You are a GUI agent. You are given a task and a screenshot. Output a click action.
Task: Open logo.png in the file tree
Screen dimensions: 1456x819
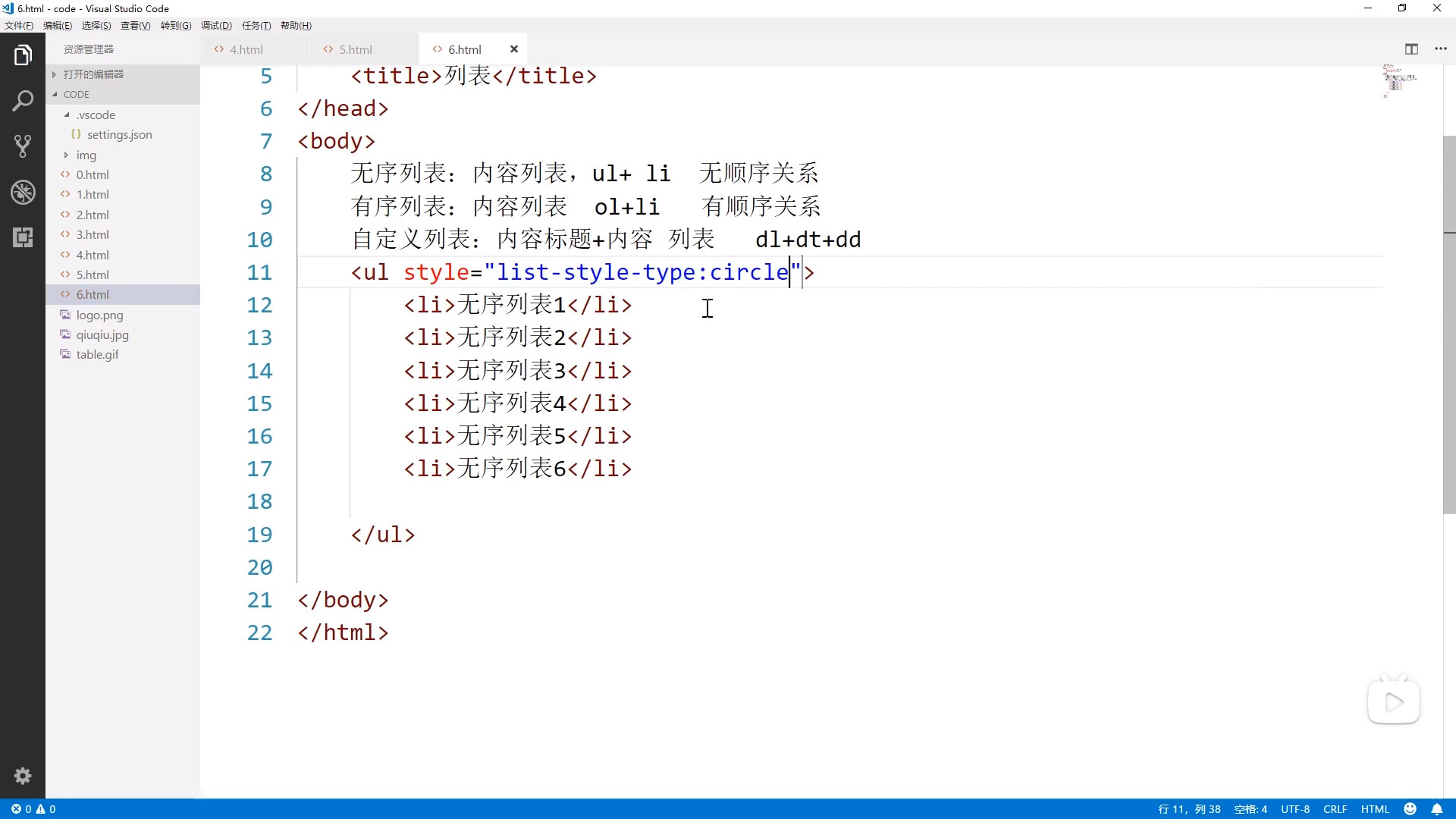[x=99, y=315]
